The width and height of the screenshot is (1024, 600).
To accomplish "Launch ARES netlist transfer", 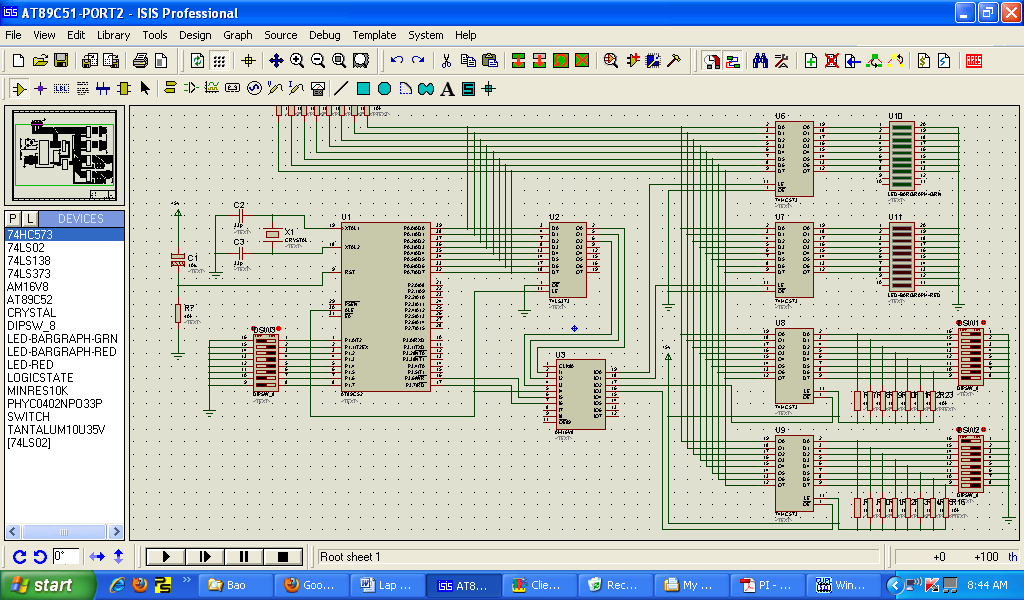I will click(x=974, y=61).
